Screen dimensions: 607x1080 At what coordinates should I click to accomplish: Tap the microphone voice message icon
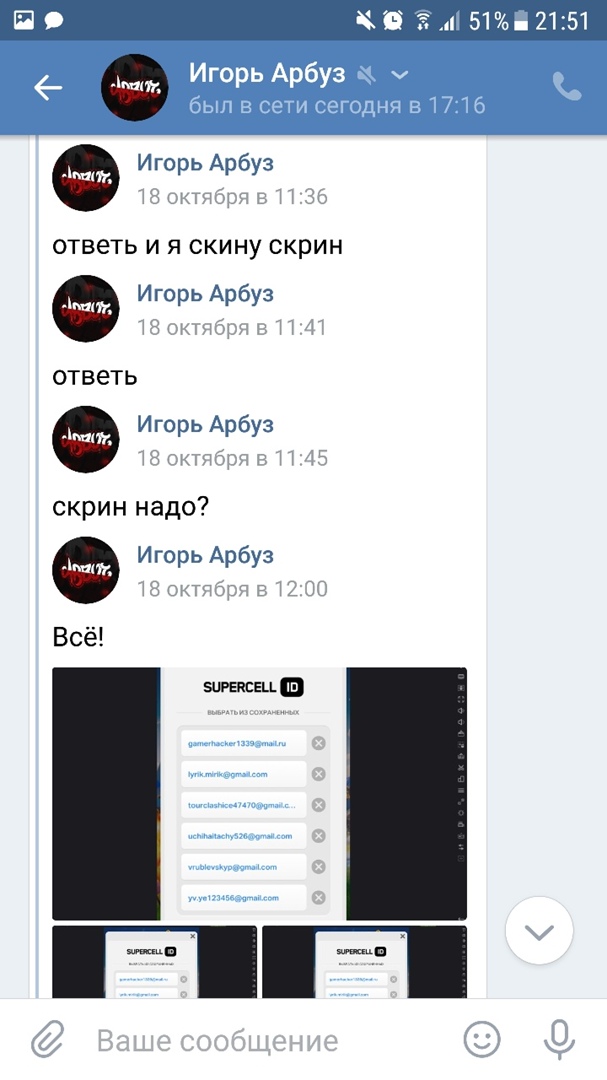tap(559, 1039)
